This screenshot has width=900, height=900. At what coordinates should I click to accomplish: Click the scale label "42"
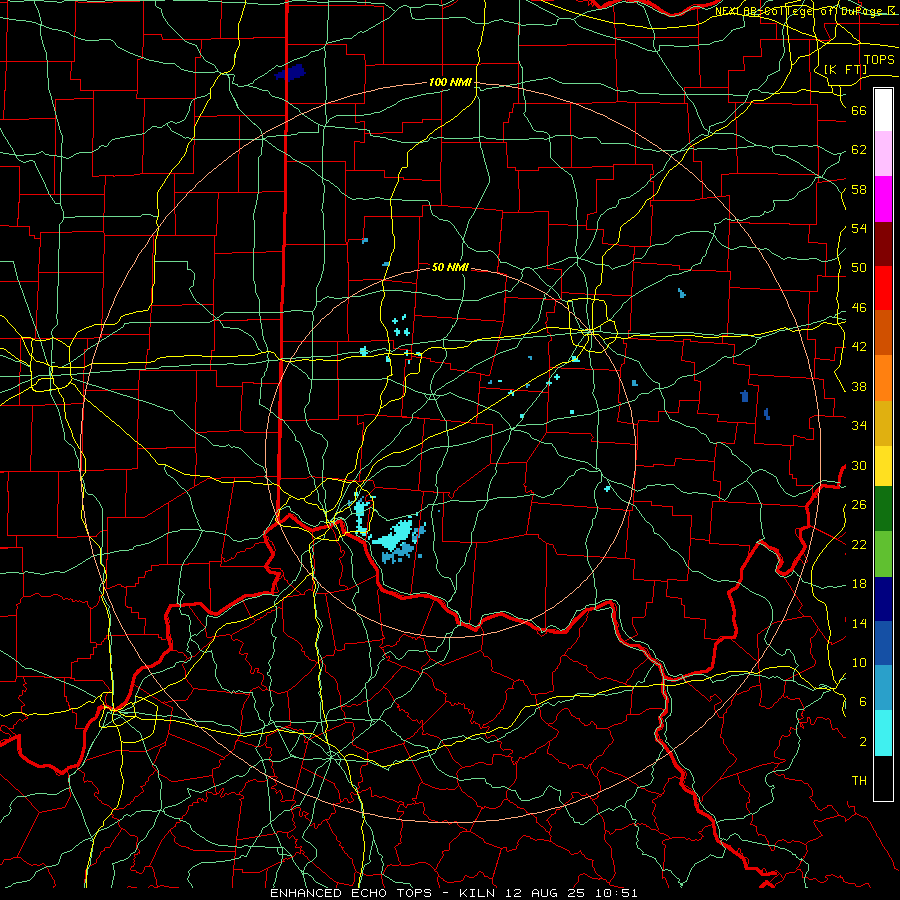pyautogui.click(x=859, y=347)
